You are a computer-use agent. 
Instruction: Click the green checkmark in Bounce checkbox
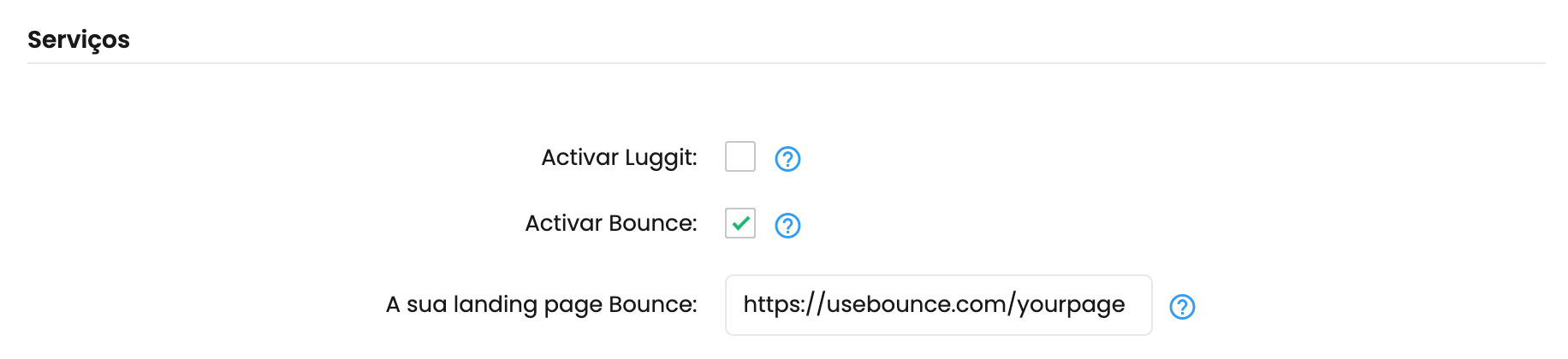pos(740,224)
